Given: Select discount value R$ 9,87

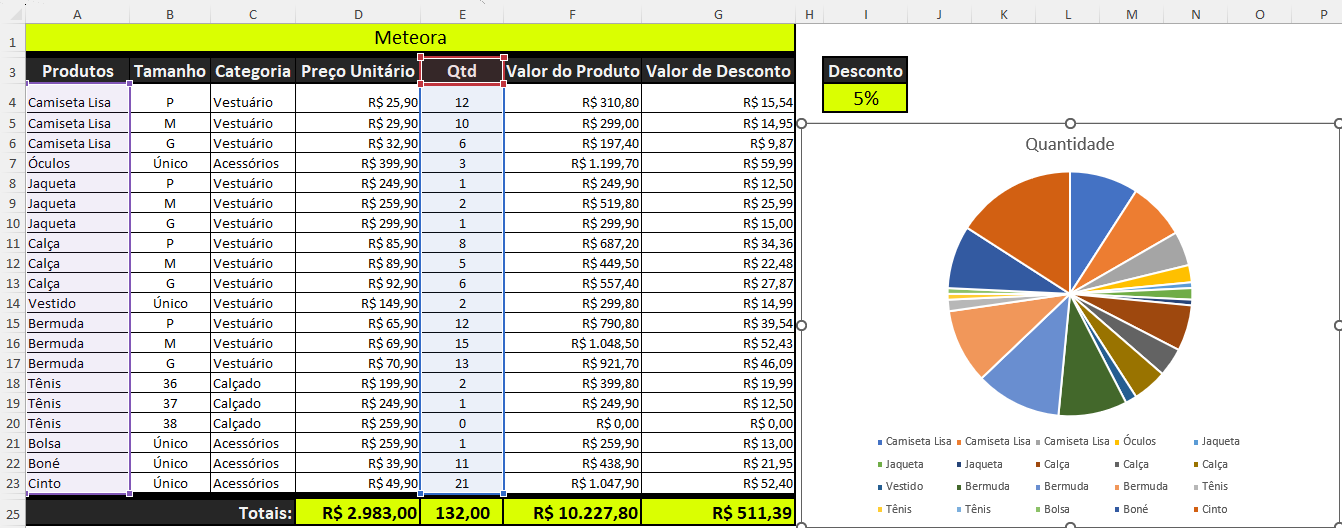Looking at the screenshot, I should click(x=718, y=143).
